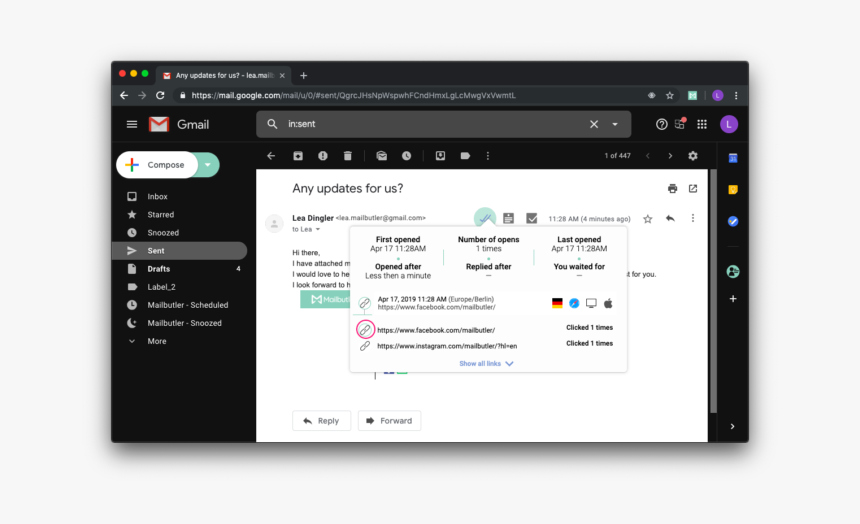Print the conversation
Image resolution: width=860 pixels, height=524 pixels.
[x=672, y=189]
